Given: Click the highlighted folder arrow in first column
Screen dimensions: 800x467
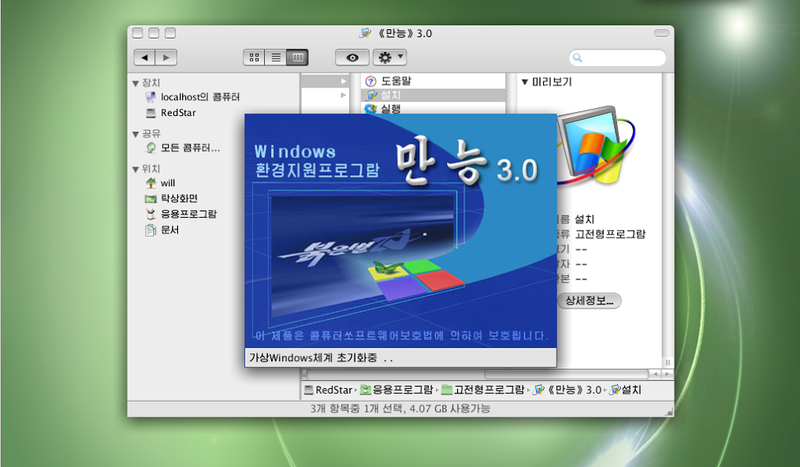Looking at the screenshot, I should coord(343,81).
